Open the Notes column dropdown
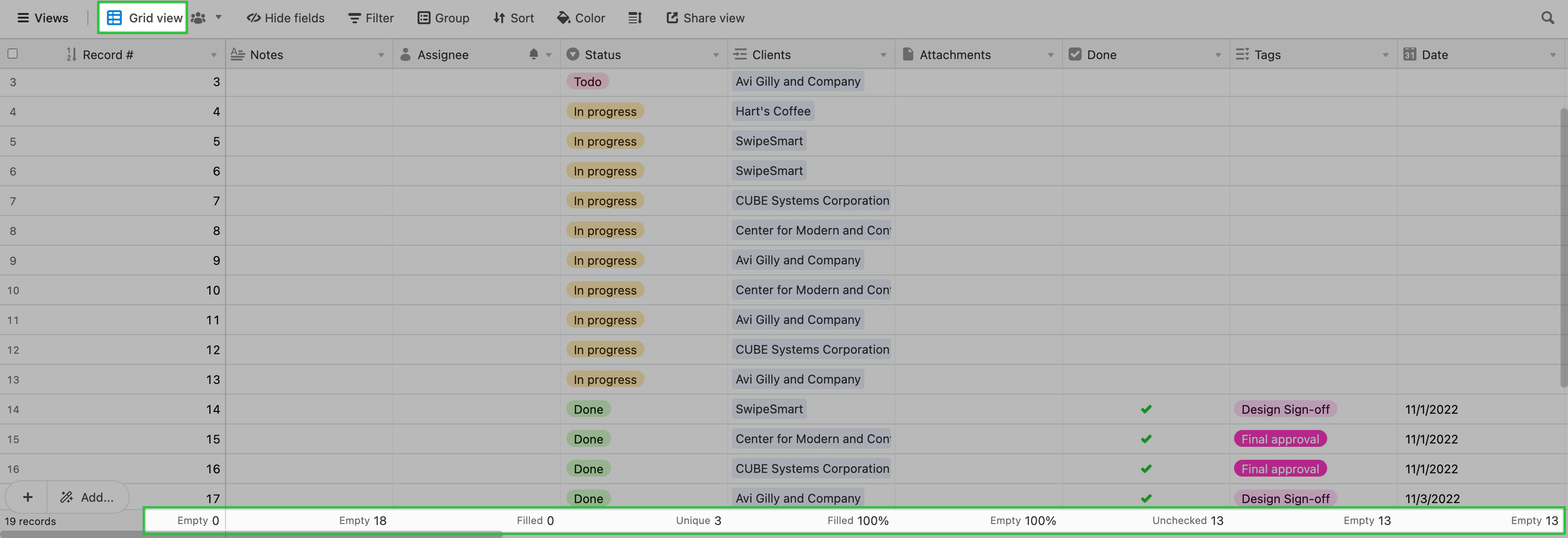The image size is (1568, 538). coord(381,55)
